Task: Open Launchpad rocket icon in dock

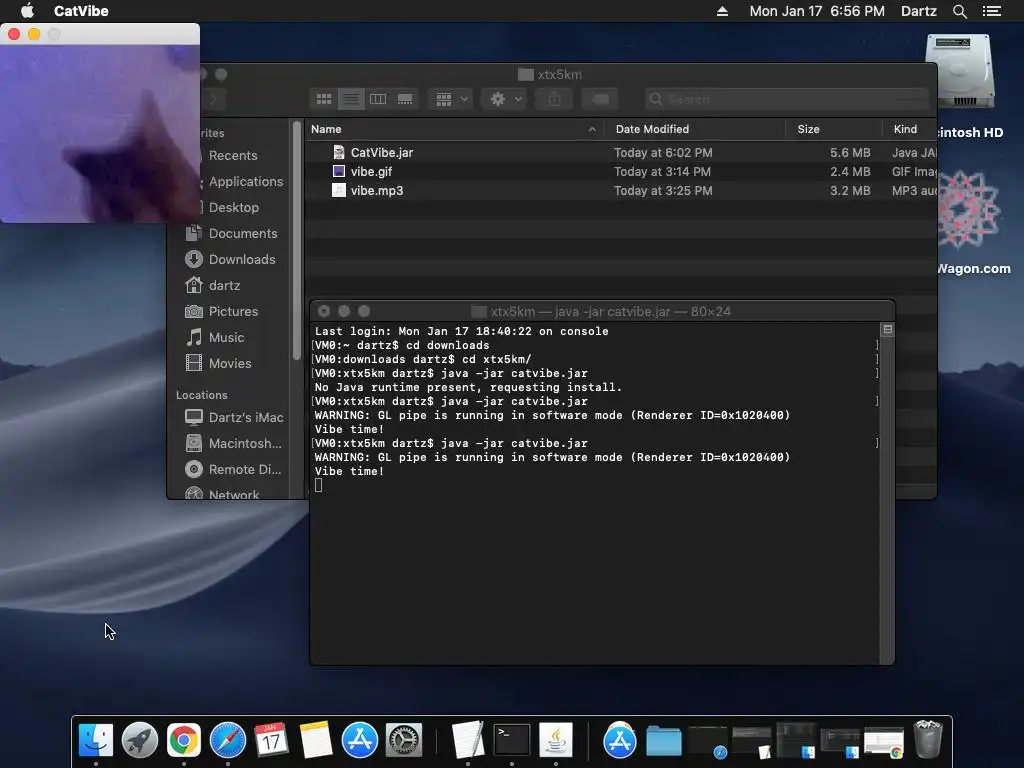Action: click(140, 740)
